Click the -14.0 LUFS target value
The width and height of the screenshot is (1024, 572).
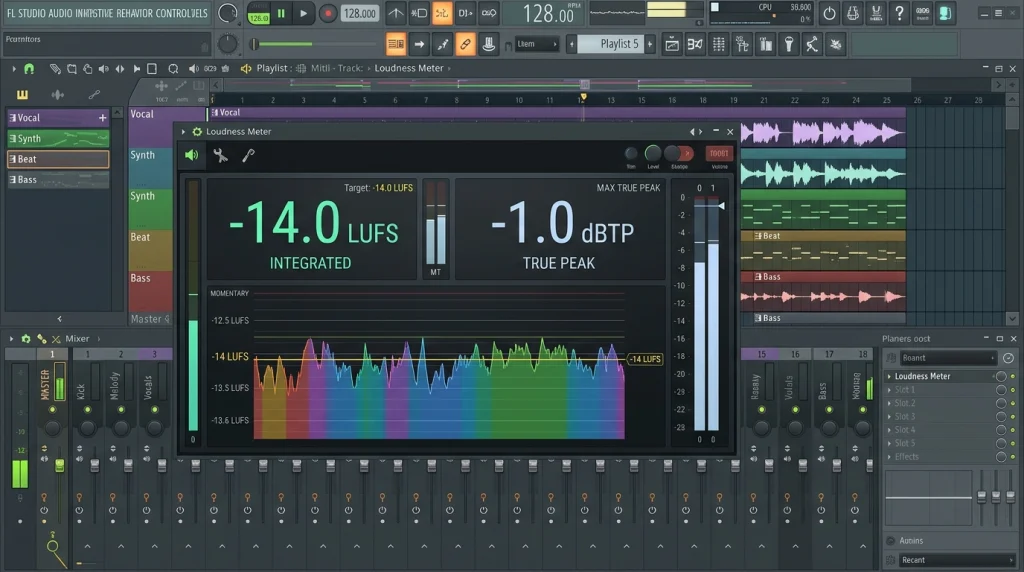[392, 187]
